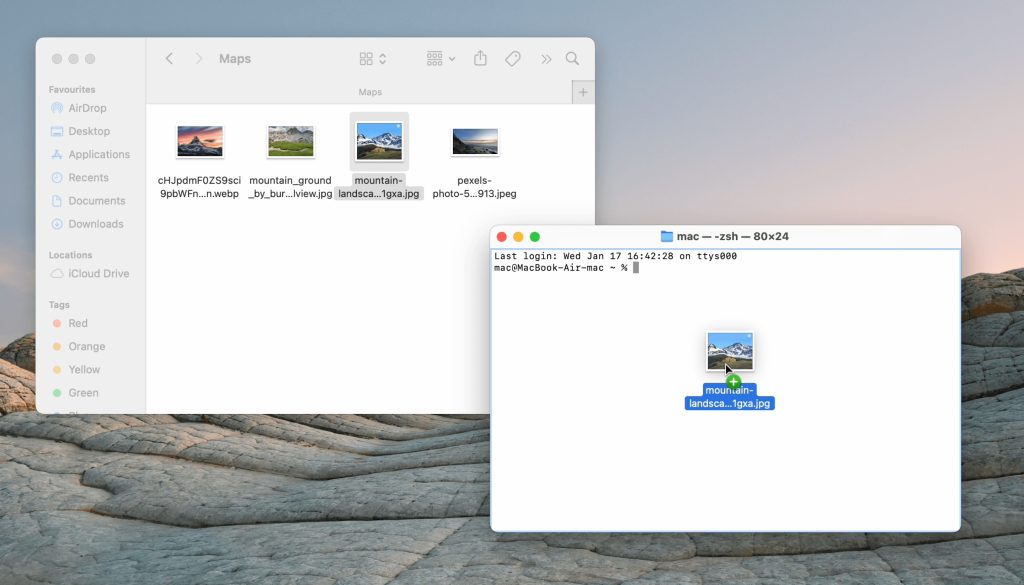Select the pexels-photo thumbnail in Maps folder
1024x585 pixels.
[474, 140]
